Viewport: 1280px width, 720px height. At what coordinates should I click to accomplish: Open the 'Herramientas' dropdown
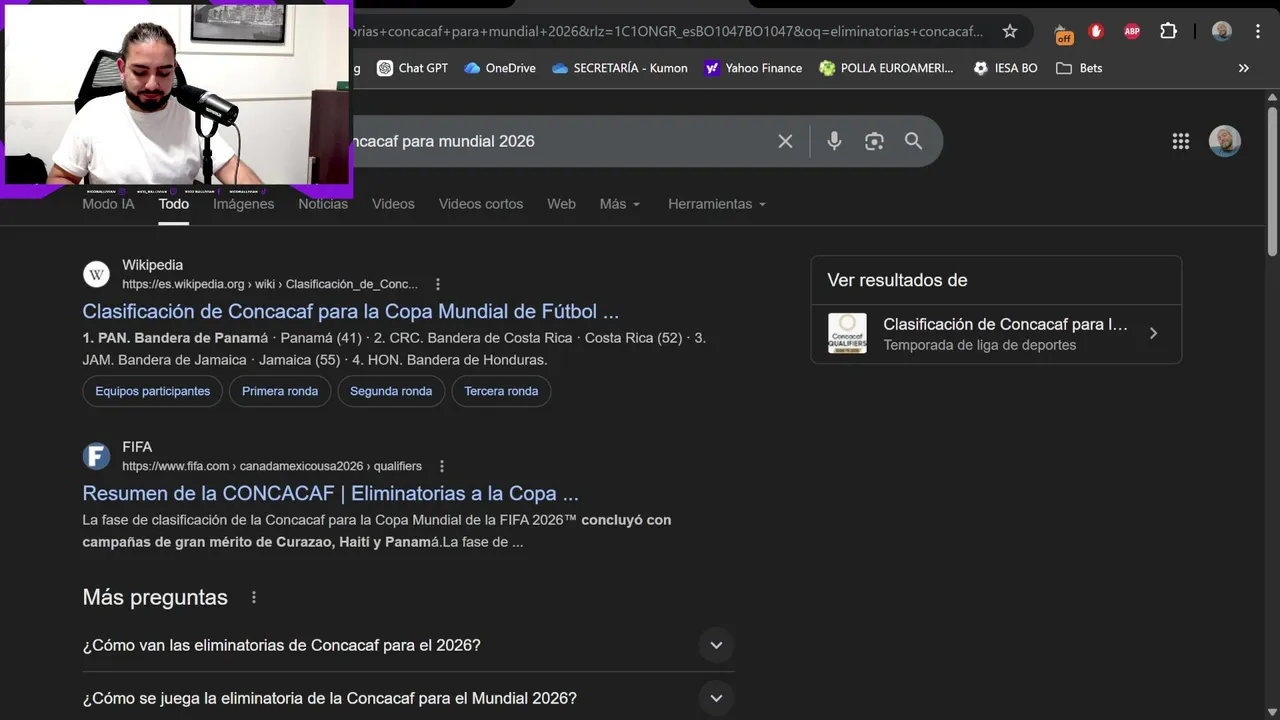click(x=717, y=204)
